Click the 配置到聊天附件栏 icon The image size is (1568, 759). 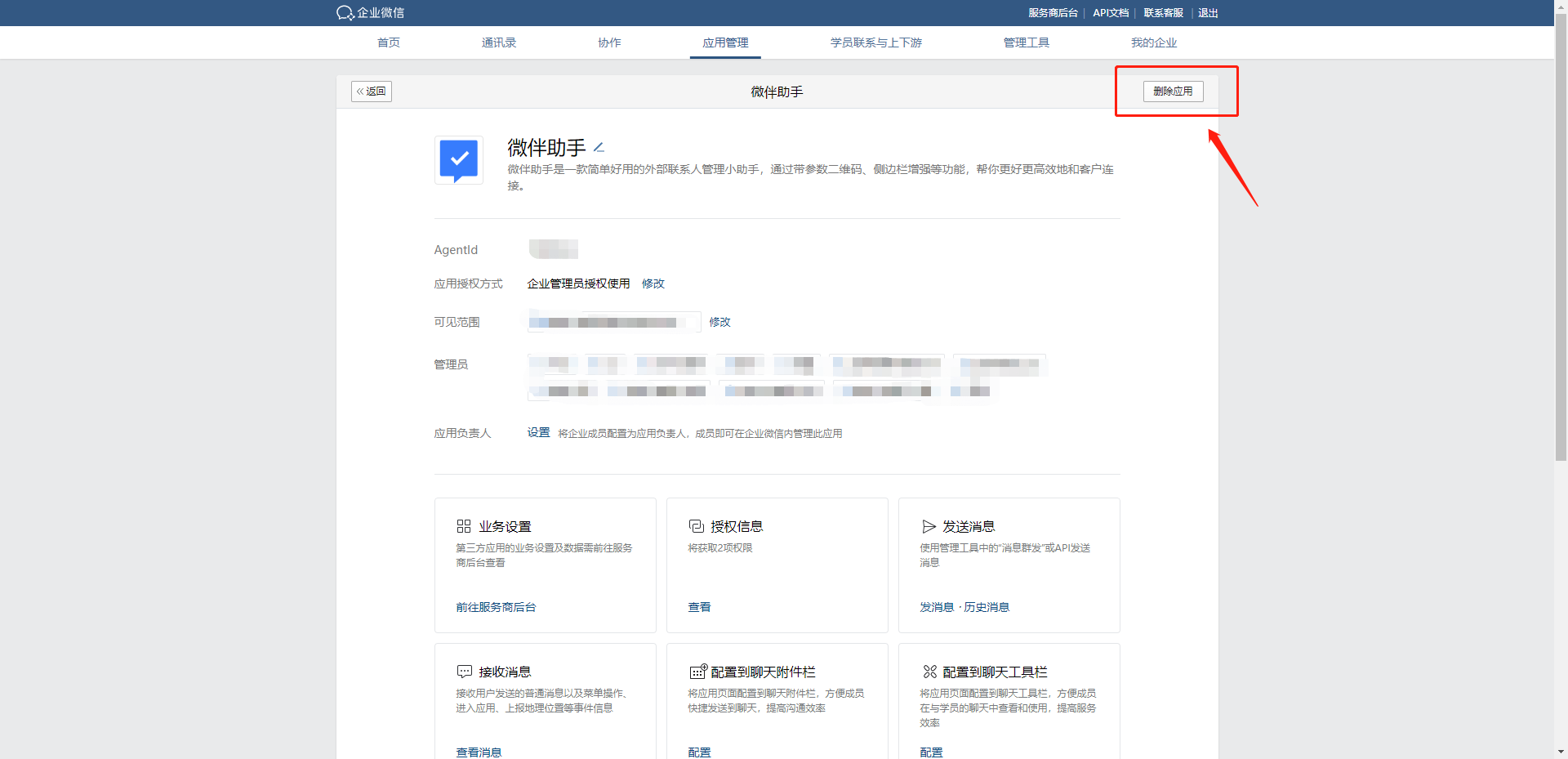pos(697,672)
